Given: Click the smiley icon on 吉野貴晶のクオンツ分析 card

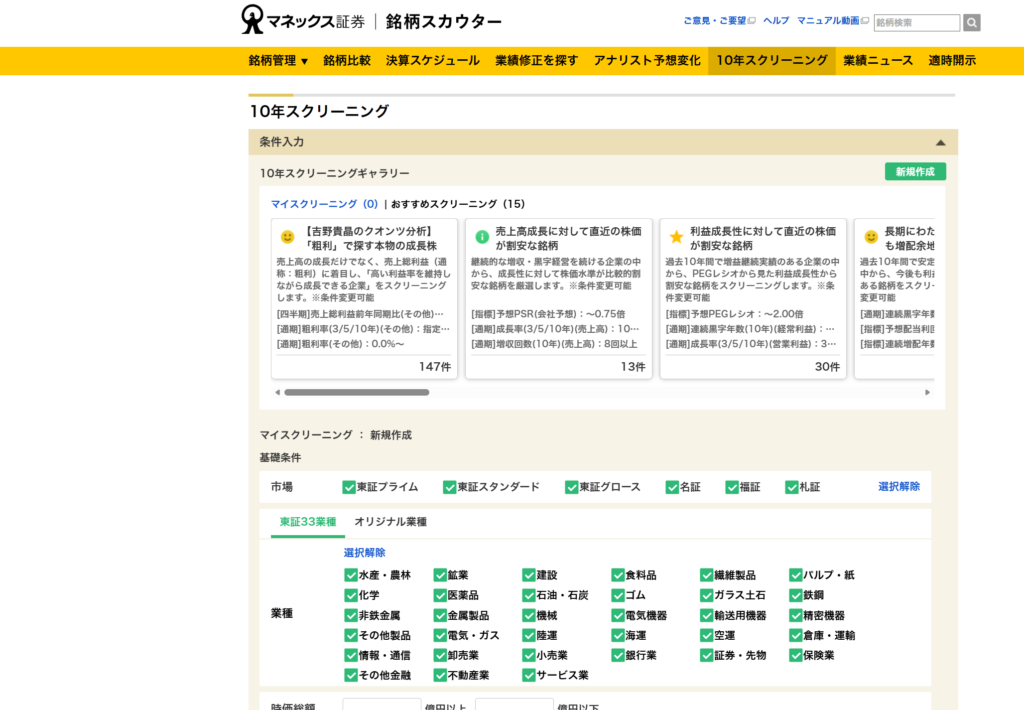Looking at the screenshot, I should click(287, 237).
